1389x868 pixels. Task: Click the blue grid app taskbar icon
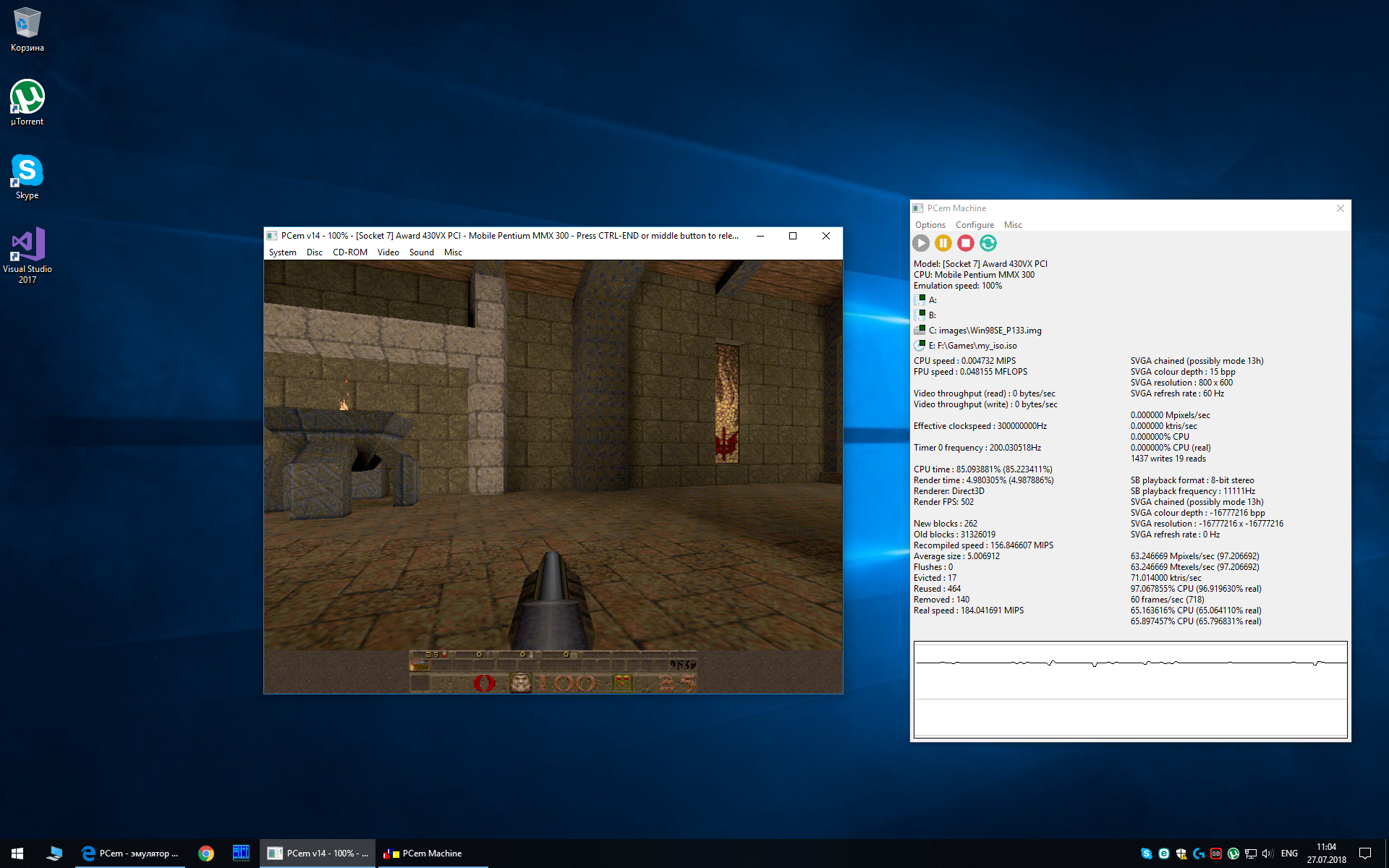(x=241, y=854)
